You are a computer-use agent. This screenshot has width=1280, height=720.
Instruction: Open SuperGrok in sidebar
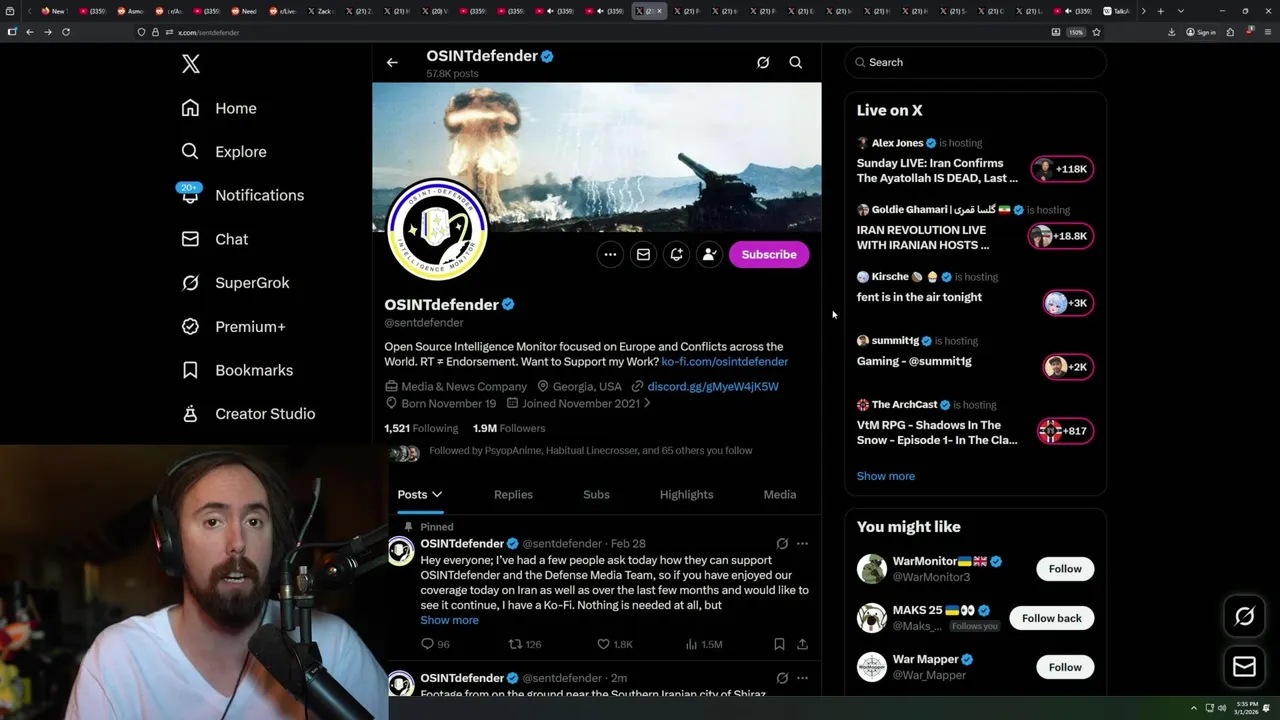pos(235,283)
